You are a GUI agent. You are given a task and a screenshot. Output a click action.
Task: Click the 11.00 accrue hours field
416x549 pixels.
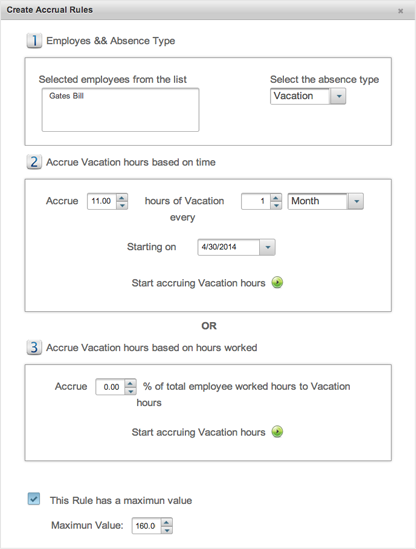coord(102,201)
